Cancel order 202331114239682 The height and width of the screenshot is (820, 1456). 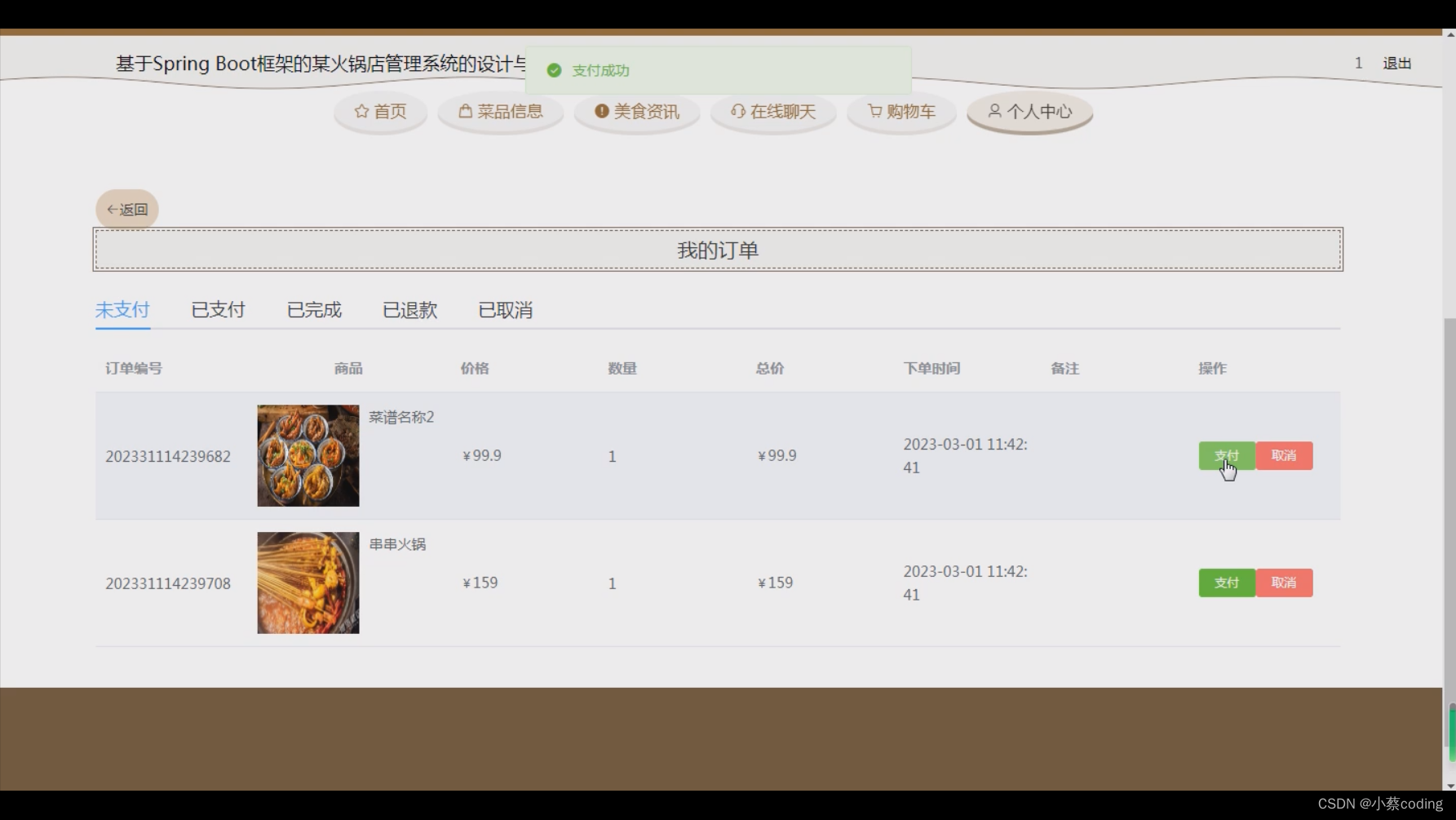[x=1284, y=455]
